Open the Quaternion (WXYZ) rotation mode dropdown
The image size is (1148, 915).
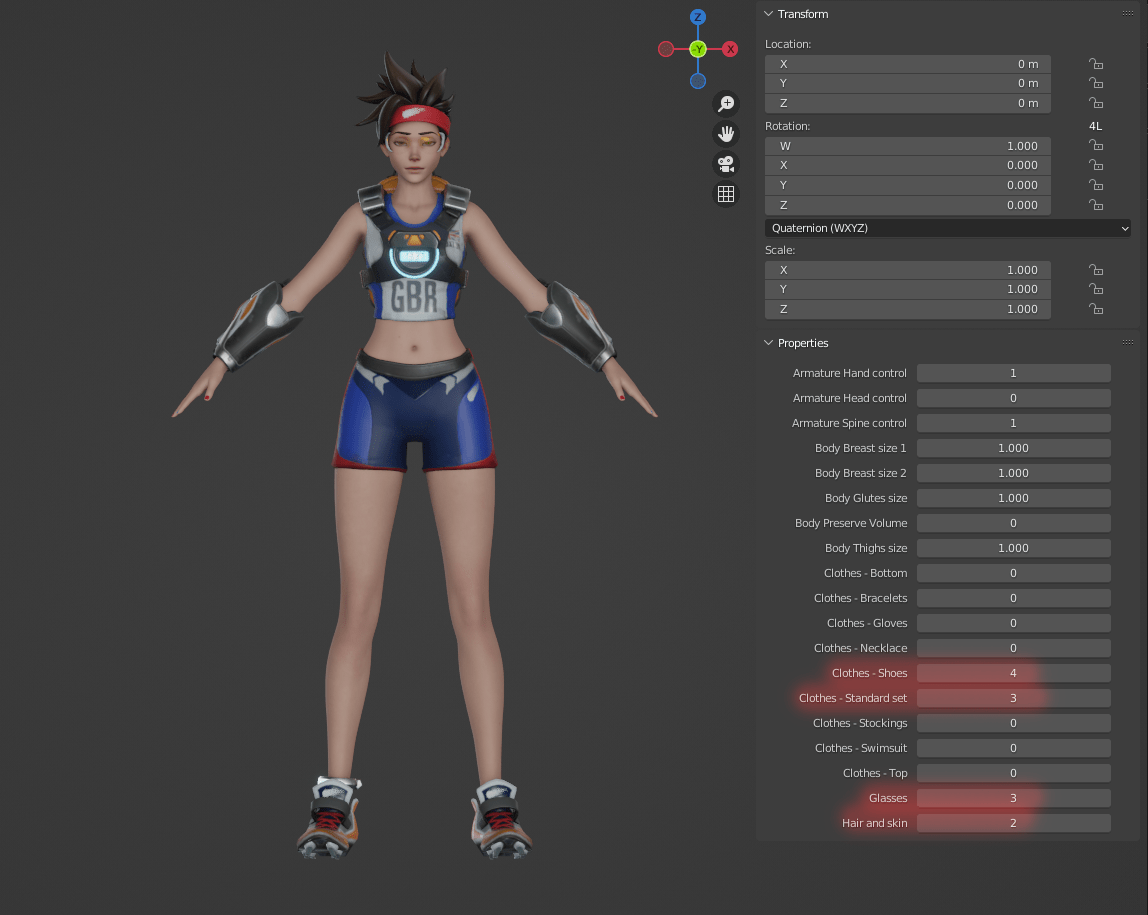[x=947, y=228]
